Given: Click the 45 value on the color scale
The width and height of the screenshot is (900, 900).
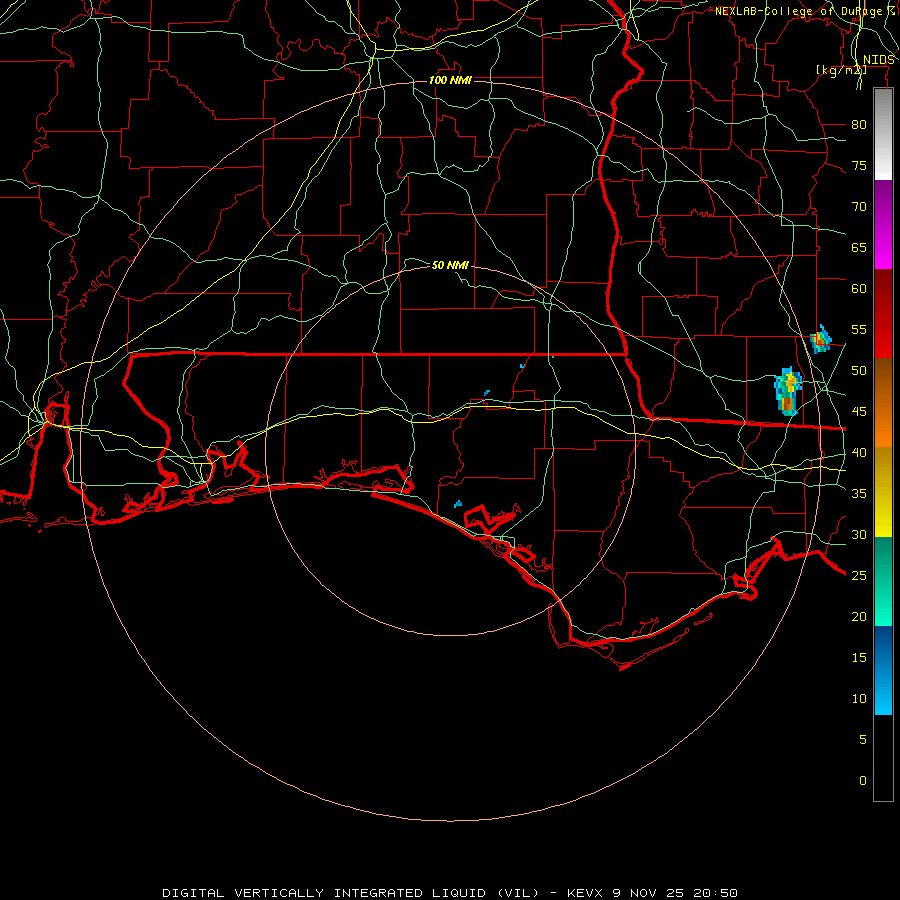Looking at the screenshot, I should coord(859,412).
